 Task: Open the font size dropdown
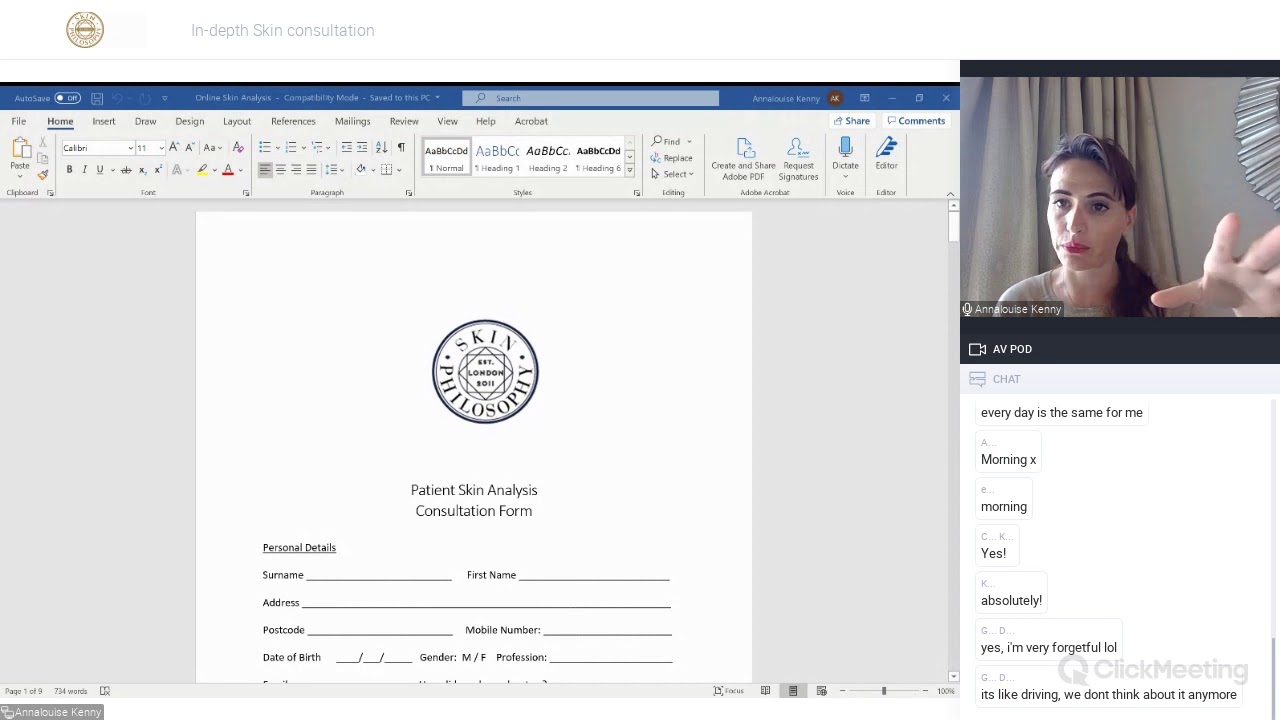click(161, 148)
